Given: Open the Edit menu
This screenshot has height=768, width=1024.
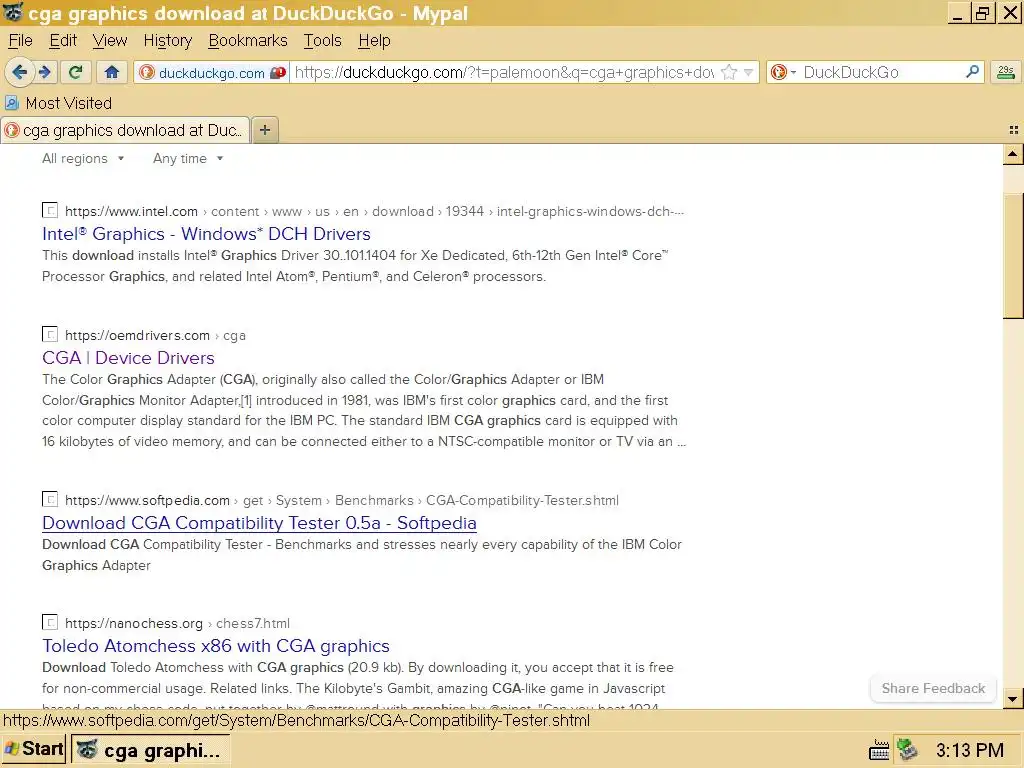Looking at the screenshot, I should (63, 40).
